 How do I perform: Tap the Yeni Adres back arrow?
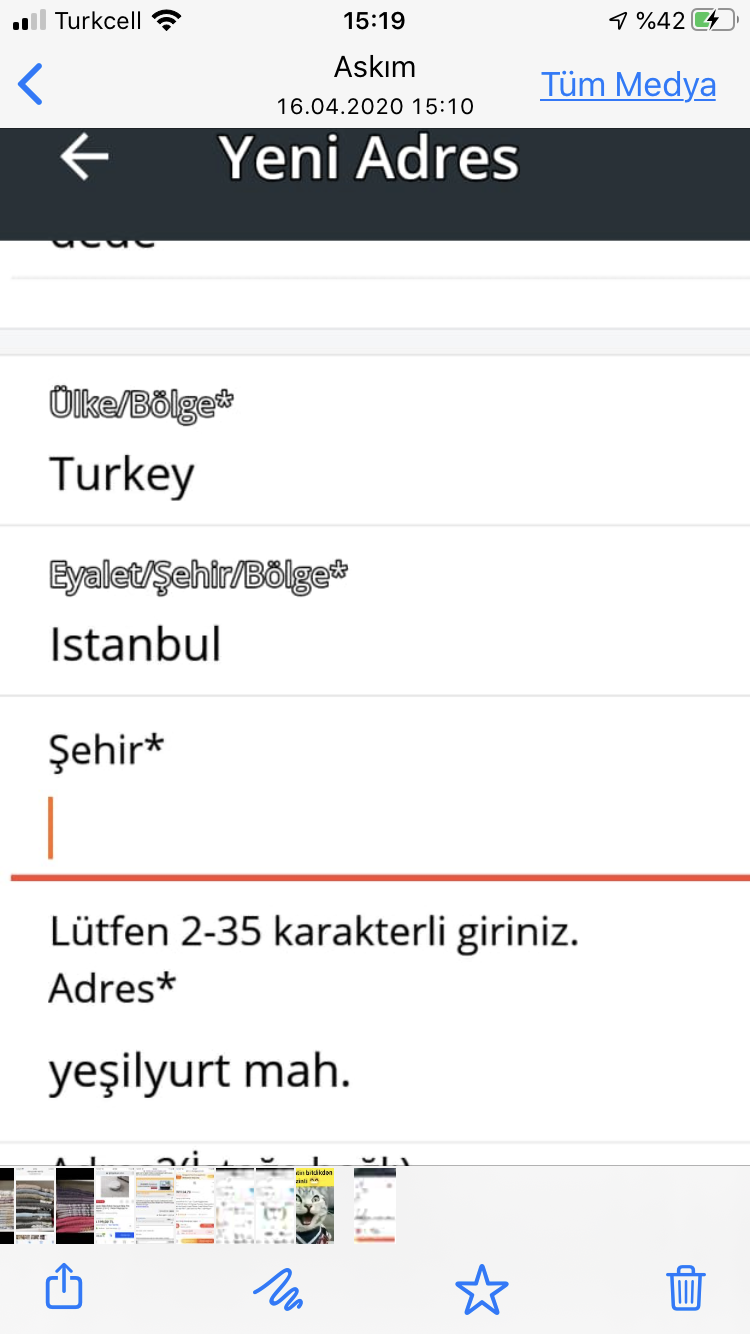tap(84, 158)
